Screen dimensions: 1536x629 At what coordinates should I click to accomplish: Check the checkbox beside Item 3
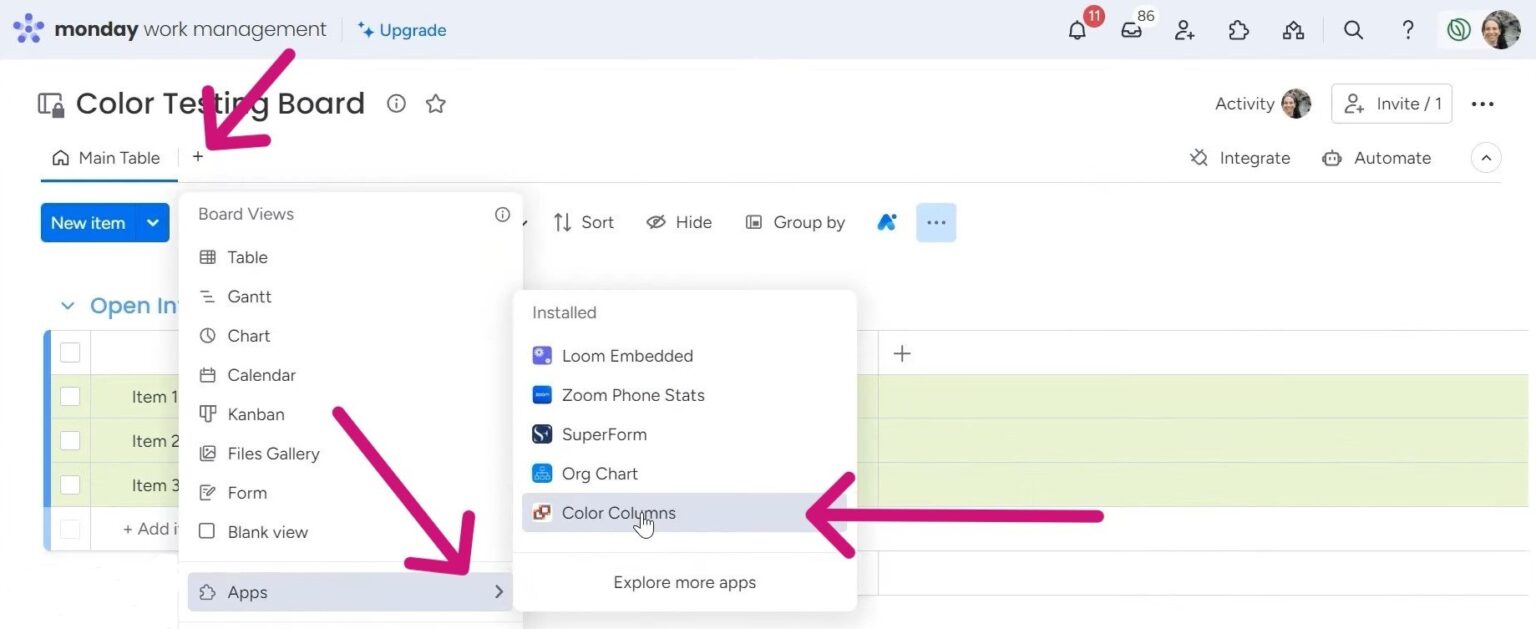[69, 485]
